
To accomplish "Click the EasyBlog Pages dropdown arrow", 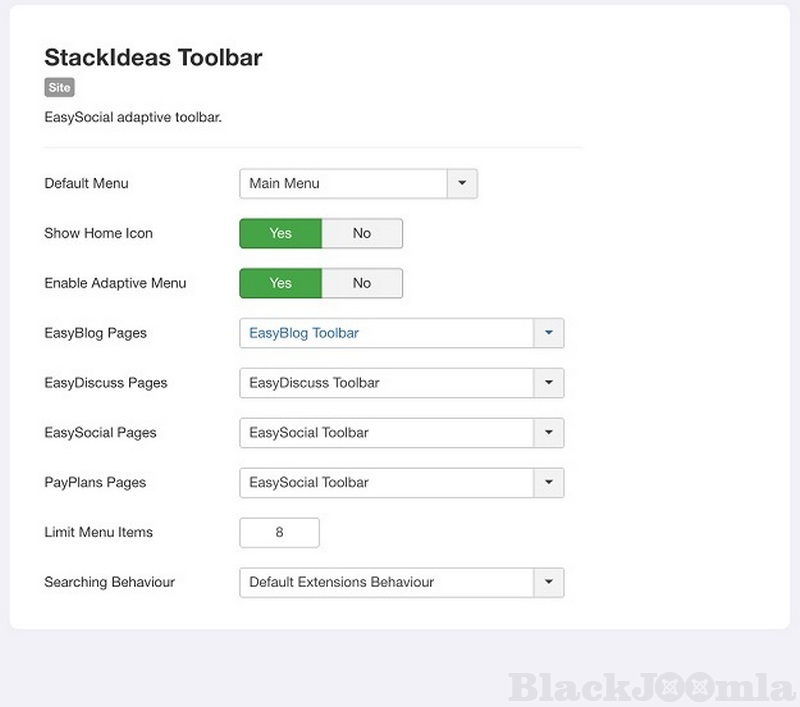I will [549, 333].
